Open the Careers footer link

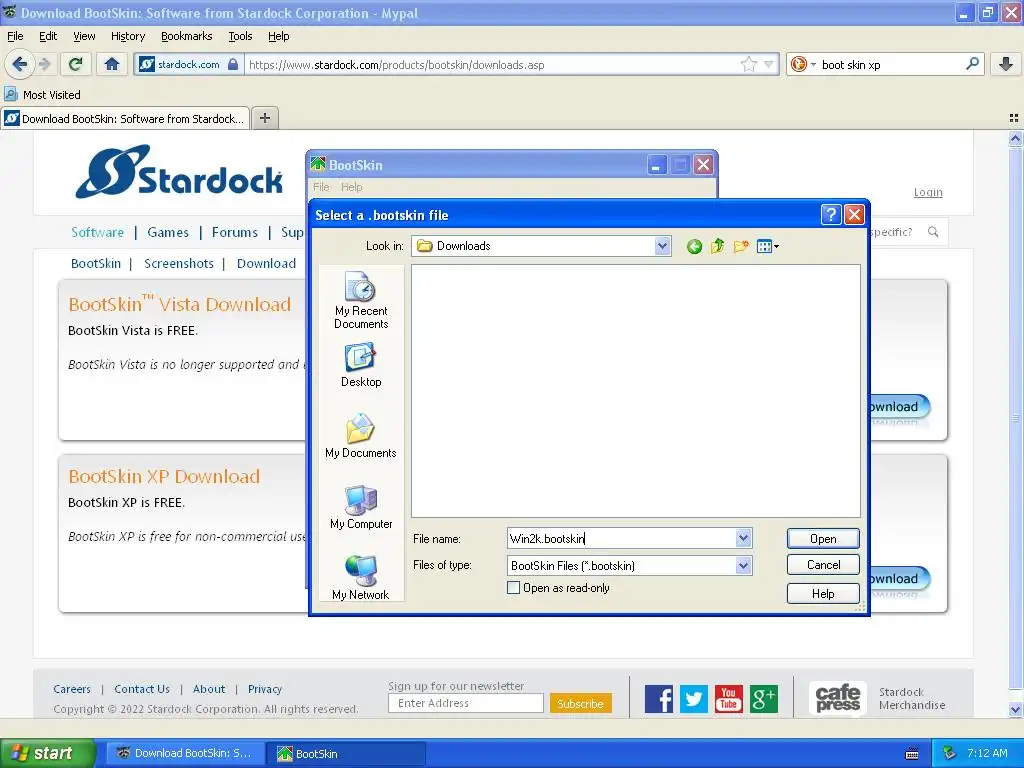72,689
